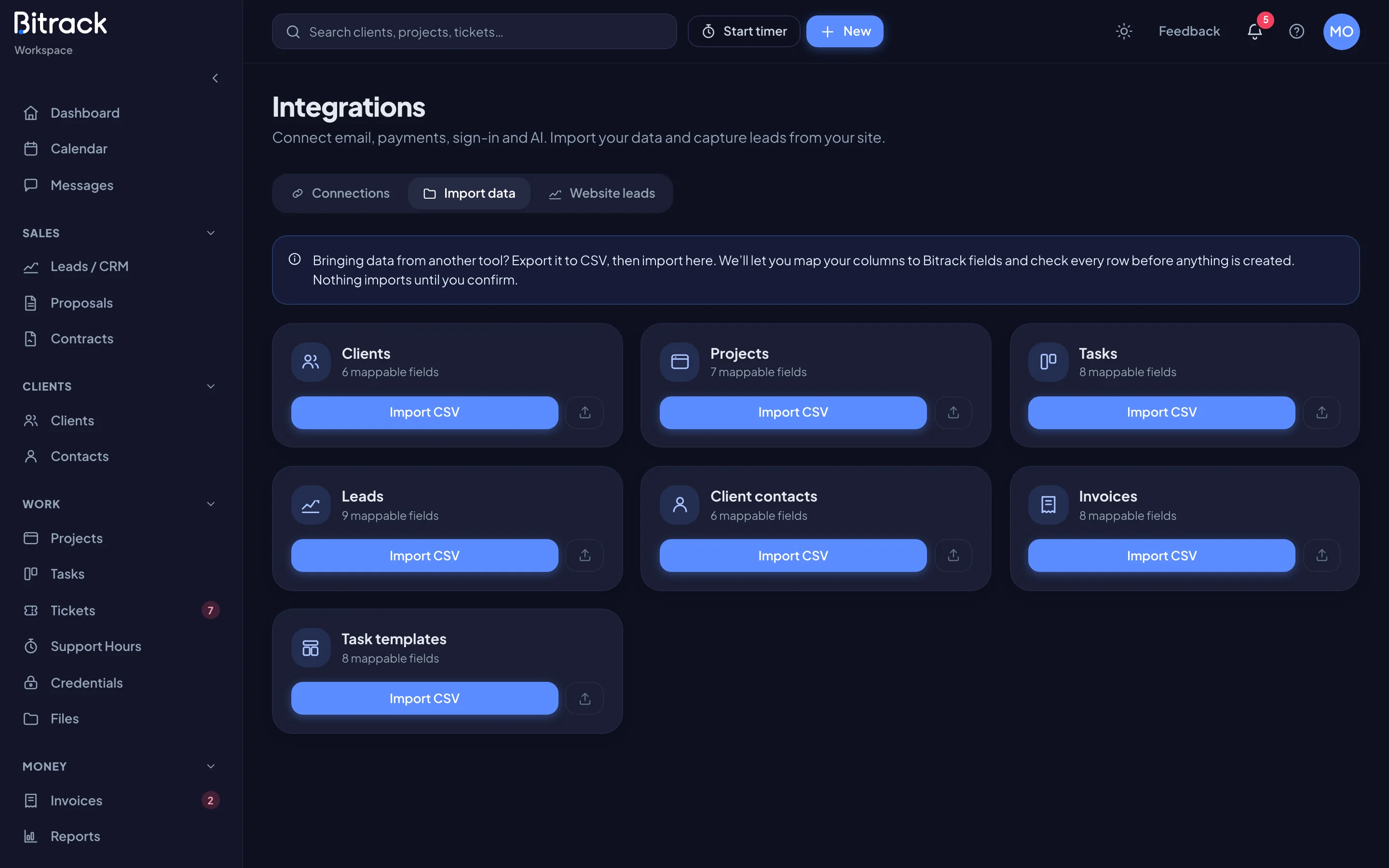This screenshot has width=1389, height=868.
Task: Select the Import data tab
Action: (469, 193)
